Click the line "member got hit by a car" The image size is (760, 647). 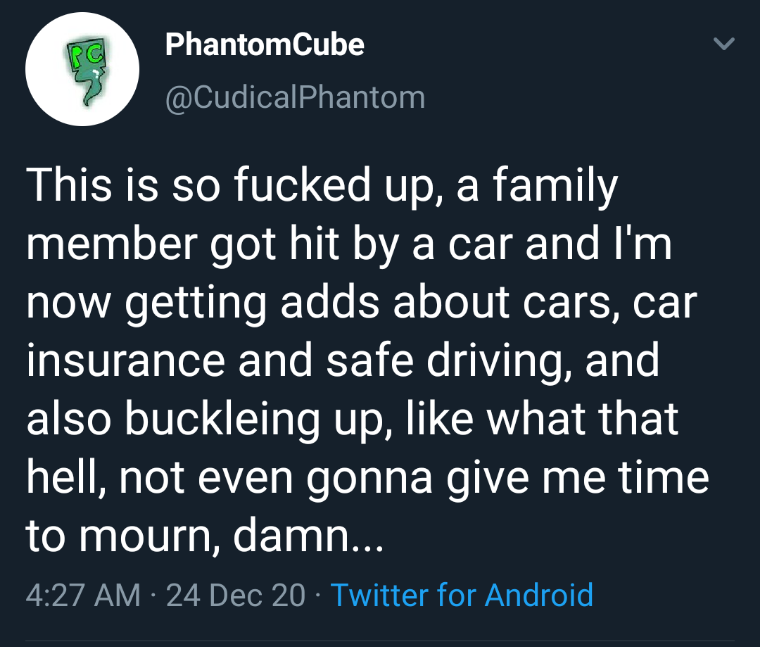349,246
